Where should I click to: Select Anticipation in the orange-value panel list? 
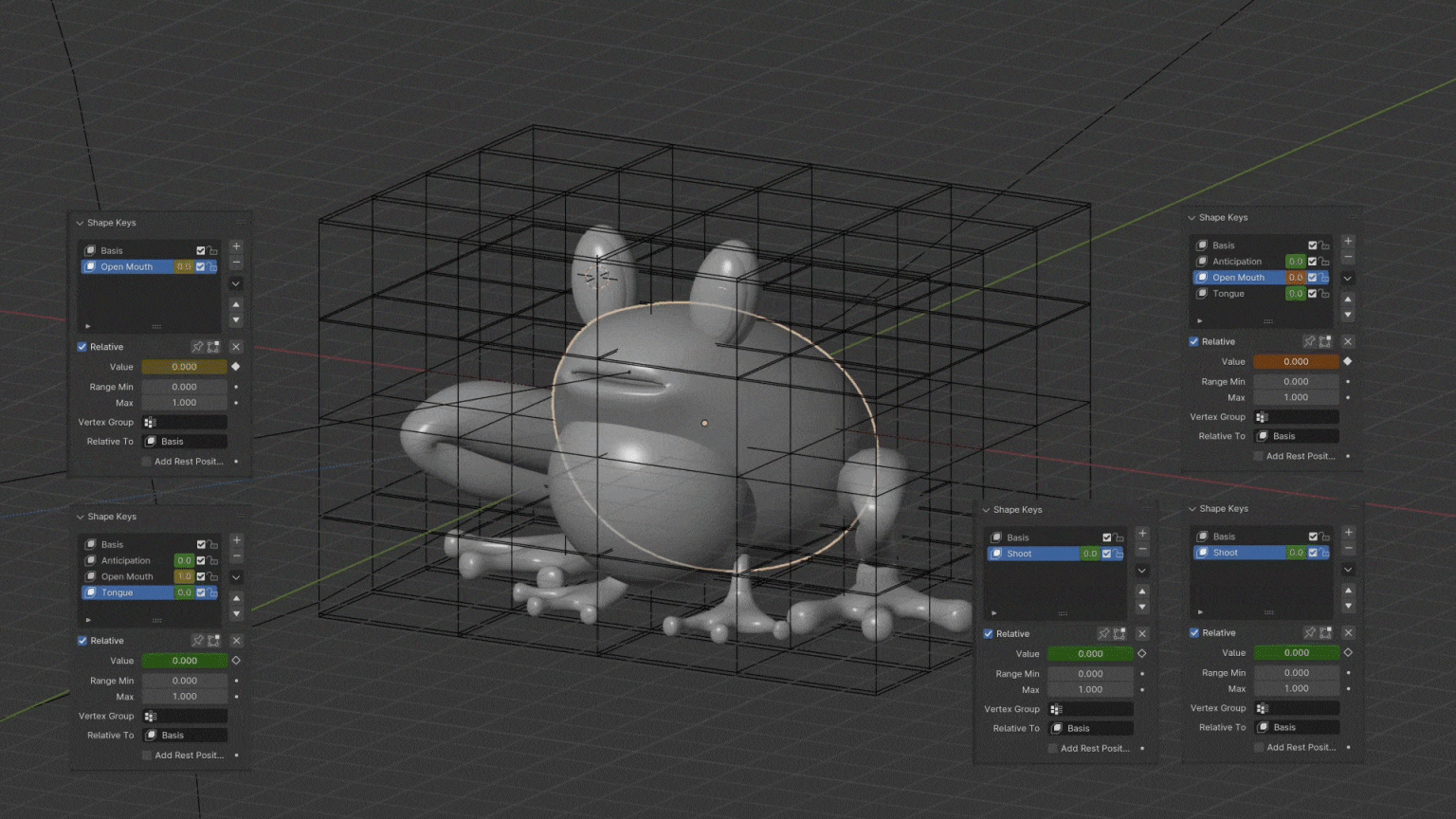1238,262
